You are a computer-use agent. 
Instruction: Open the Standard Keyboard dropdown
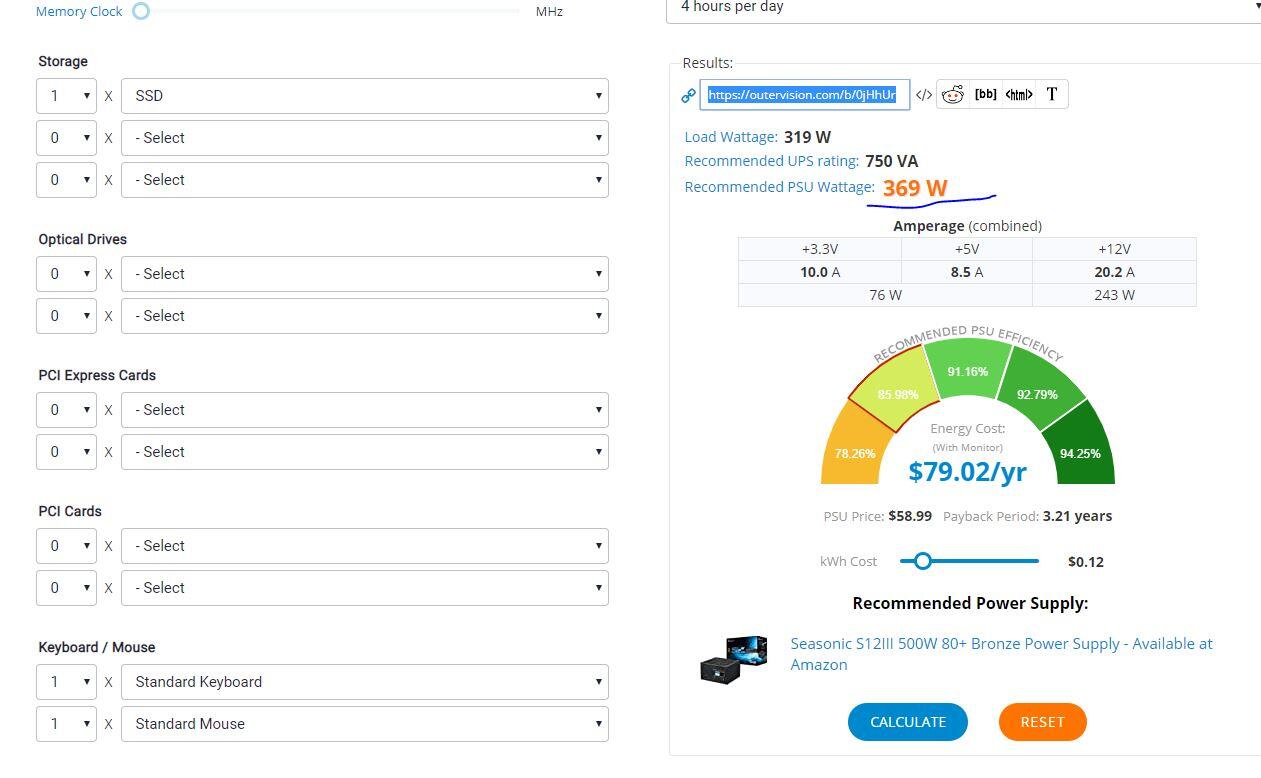364,682
